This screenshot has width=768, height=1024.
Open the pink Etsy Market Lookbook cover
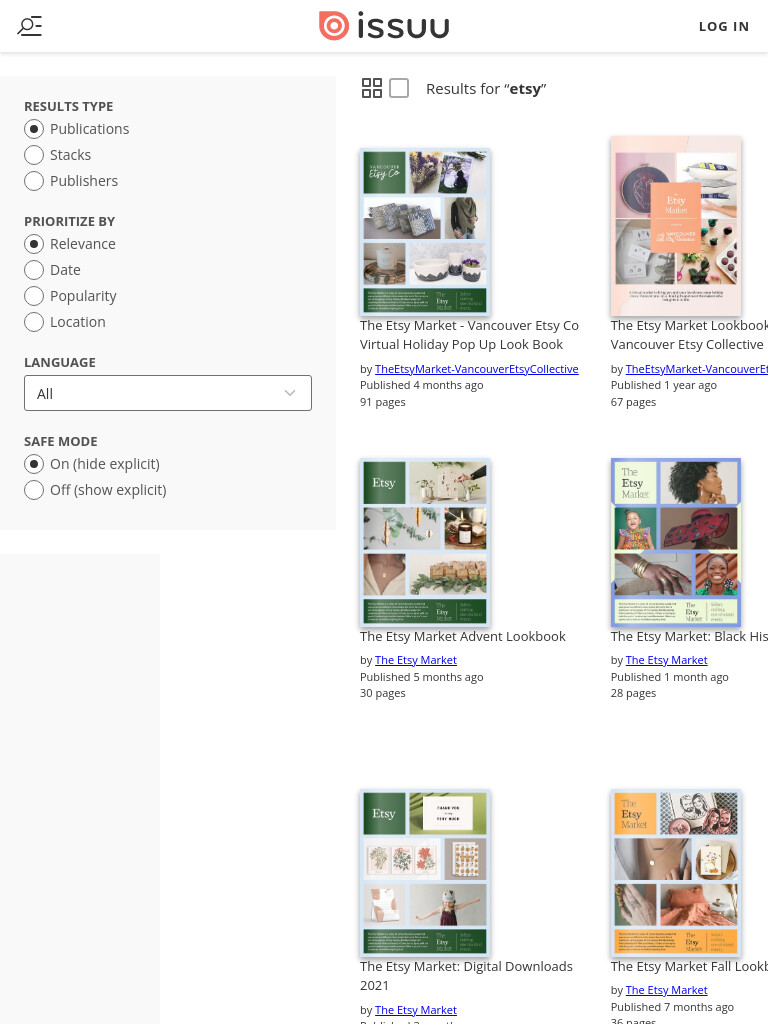(676, 226)
